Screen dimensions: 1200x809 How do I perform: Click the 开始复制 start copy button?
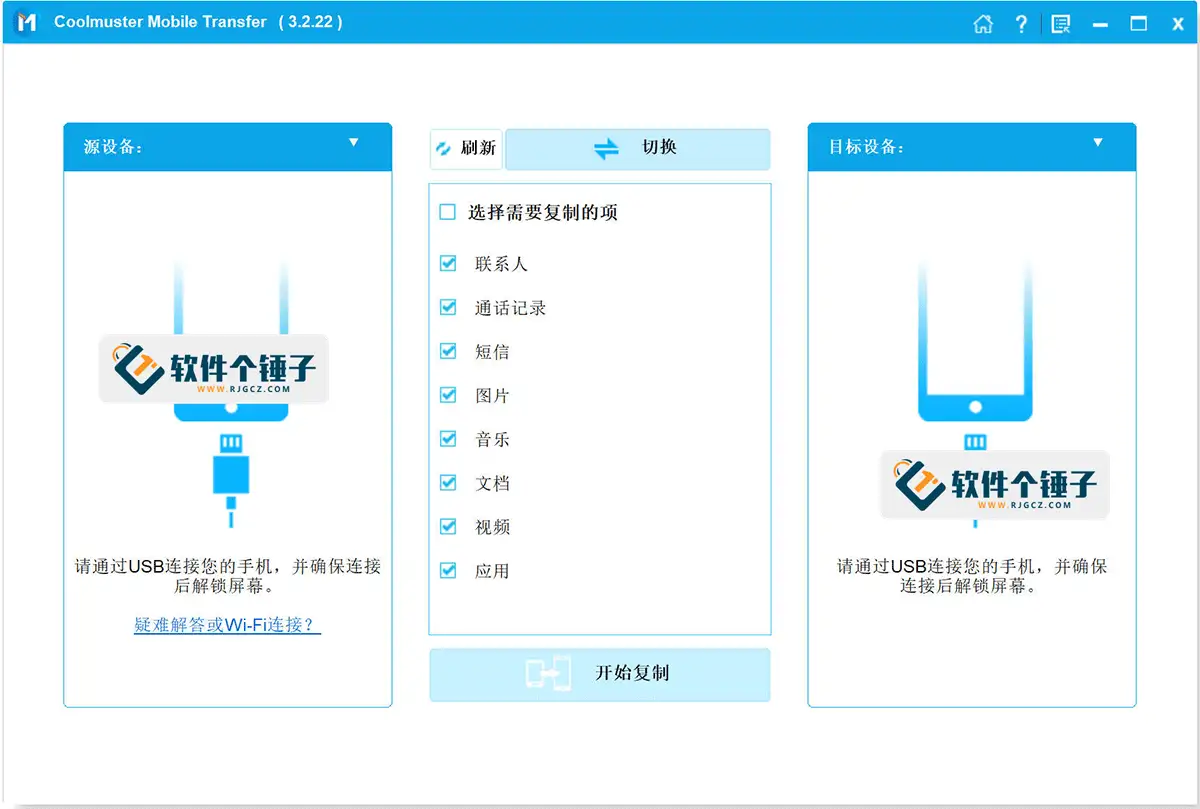pos(600,674)
